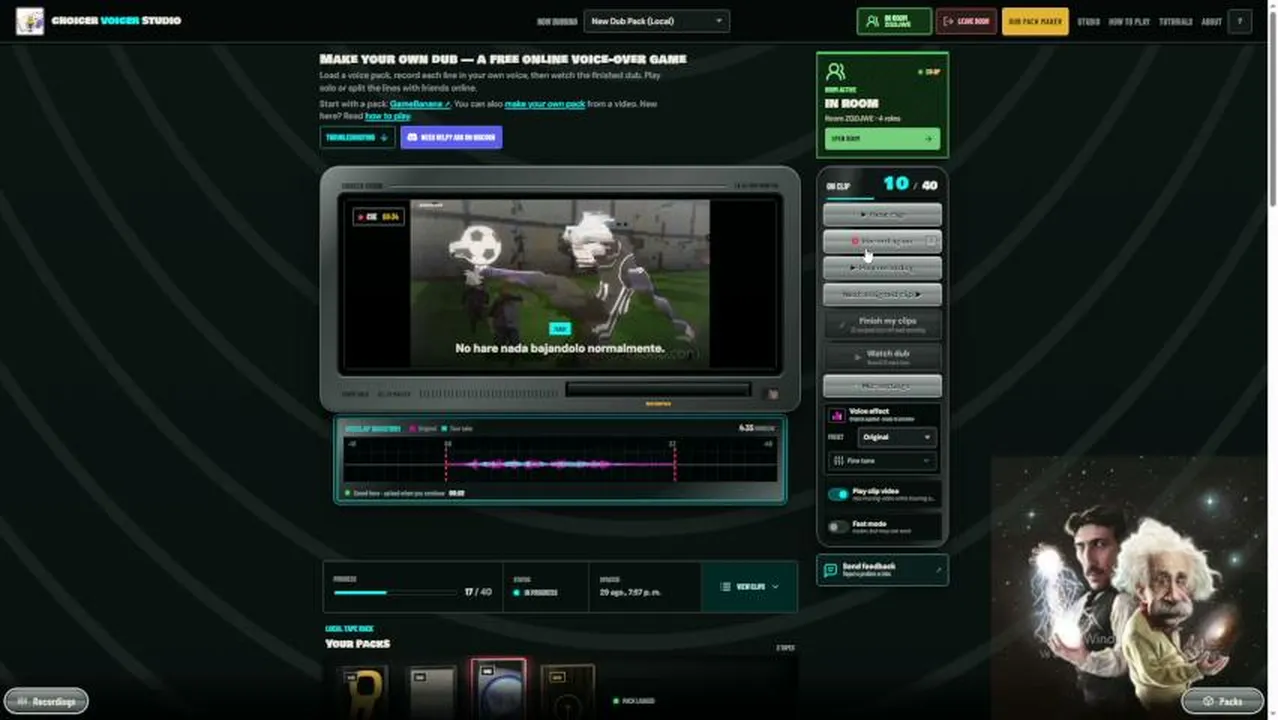1278x720 pixels.
Task: Click the sliders icon beside Fine tune
Action: coord(837,460)
